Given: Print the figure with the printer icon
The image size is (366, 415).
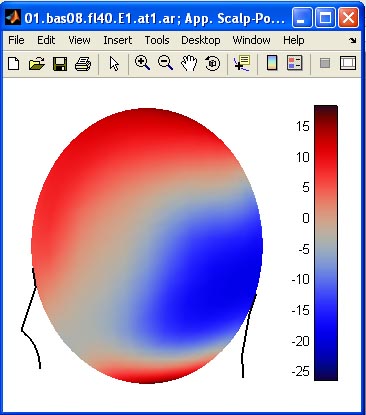Looking at the screenshot, I should (x=83, y=63).
